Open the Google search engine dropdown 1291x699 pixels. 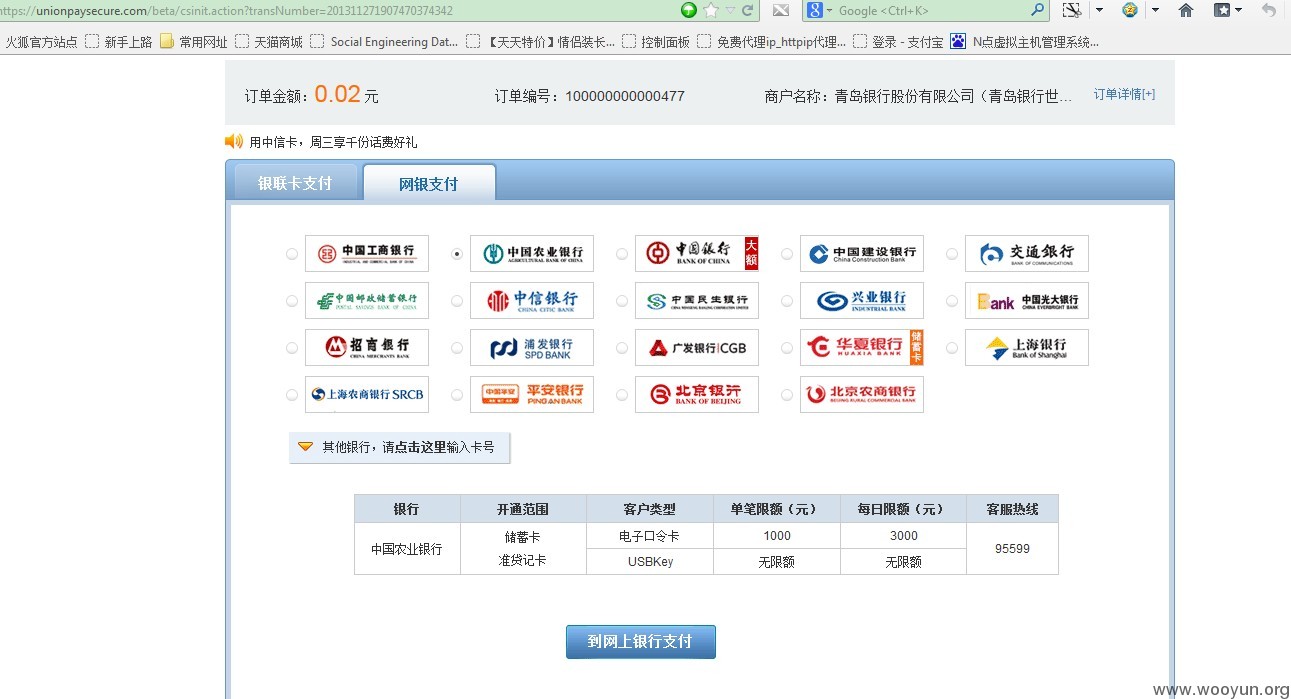click(x=820, y=10)
